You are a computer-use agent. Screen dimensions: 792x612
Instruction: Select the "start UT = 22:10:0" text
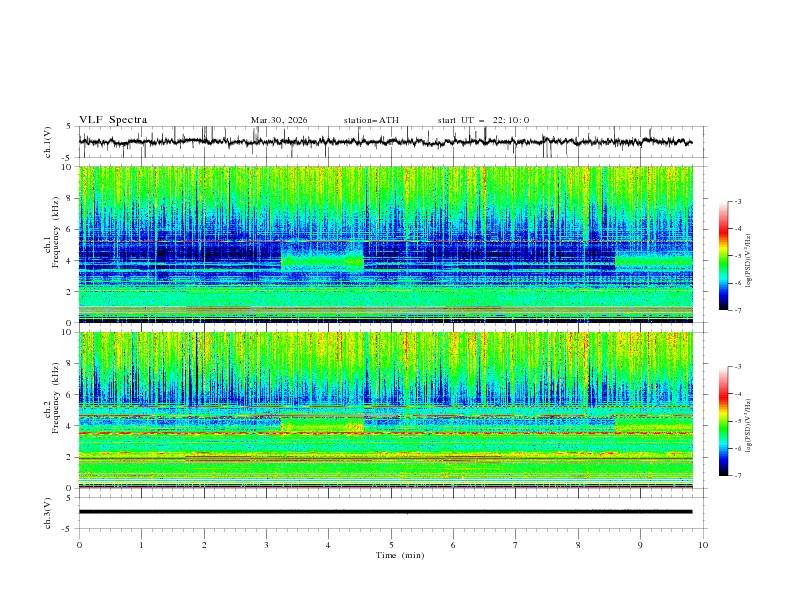(x=483, y=120)
